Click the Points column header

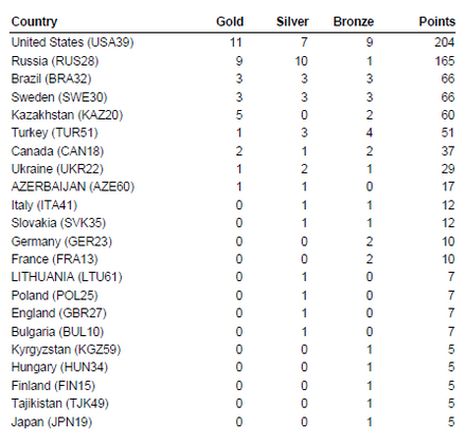(x=437, y=22)
